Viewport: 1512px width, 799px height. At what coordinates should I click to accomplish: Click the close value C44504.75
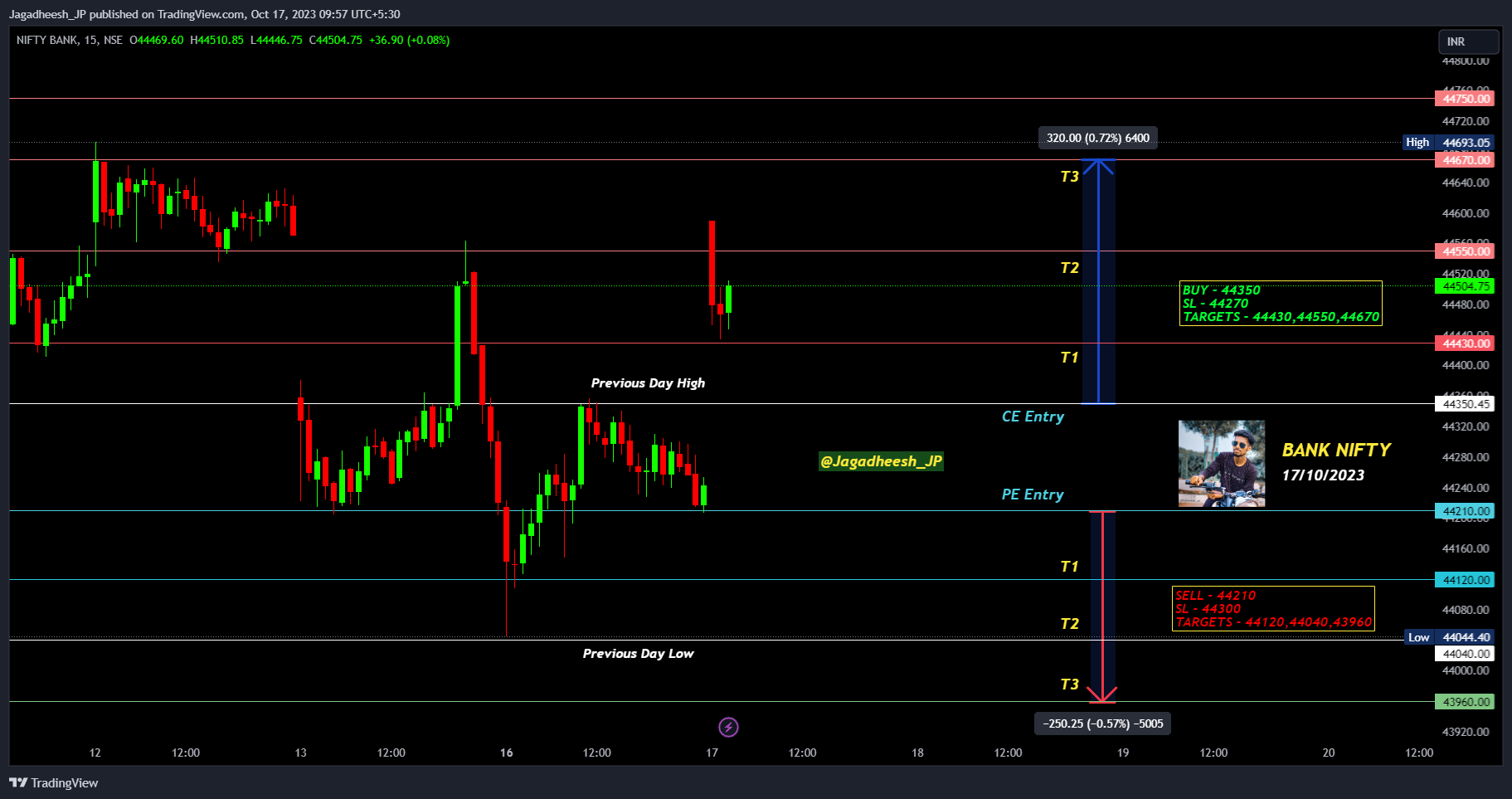(336, 40)
